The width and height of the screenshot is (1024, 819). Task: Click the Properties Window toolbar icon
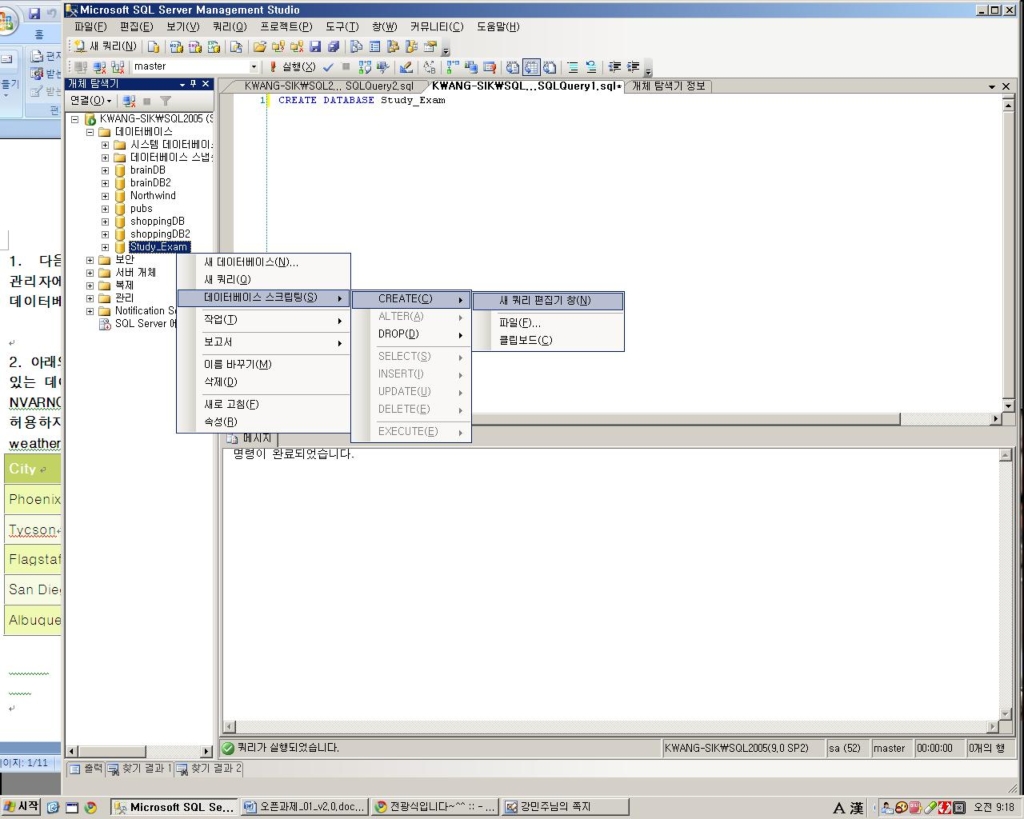point(430,46)
